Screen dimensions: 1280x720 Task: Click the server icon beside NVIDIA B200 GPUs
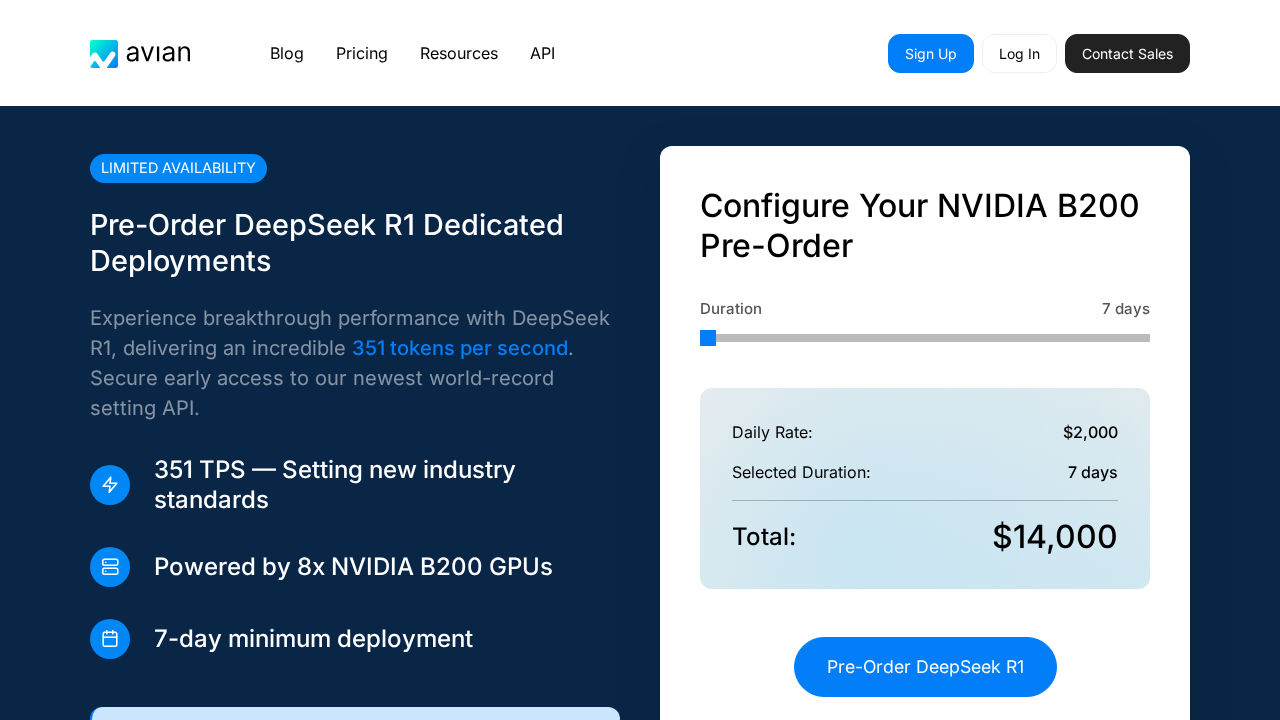pyautogui.click(x=110, y=567)
